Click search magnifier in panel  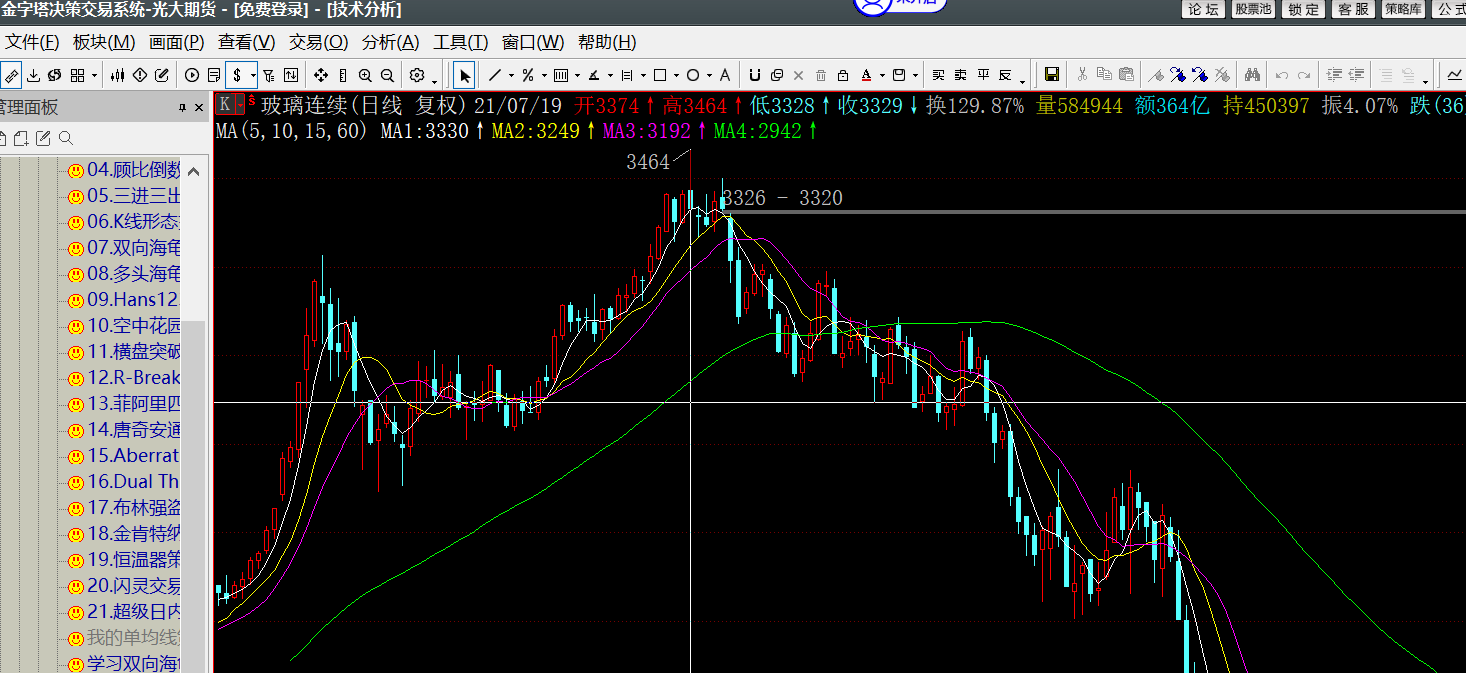tap(66, 139)
